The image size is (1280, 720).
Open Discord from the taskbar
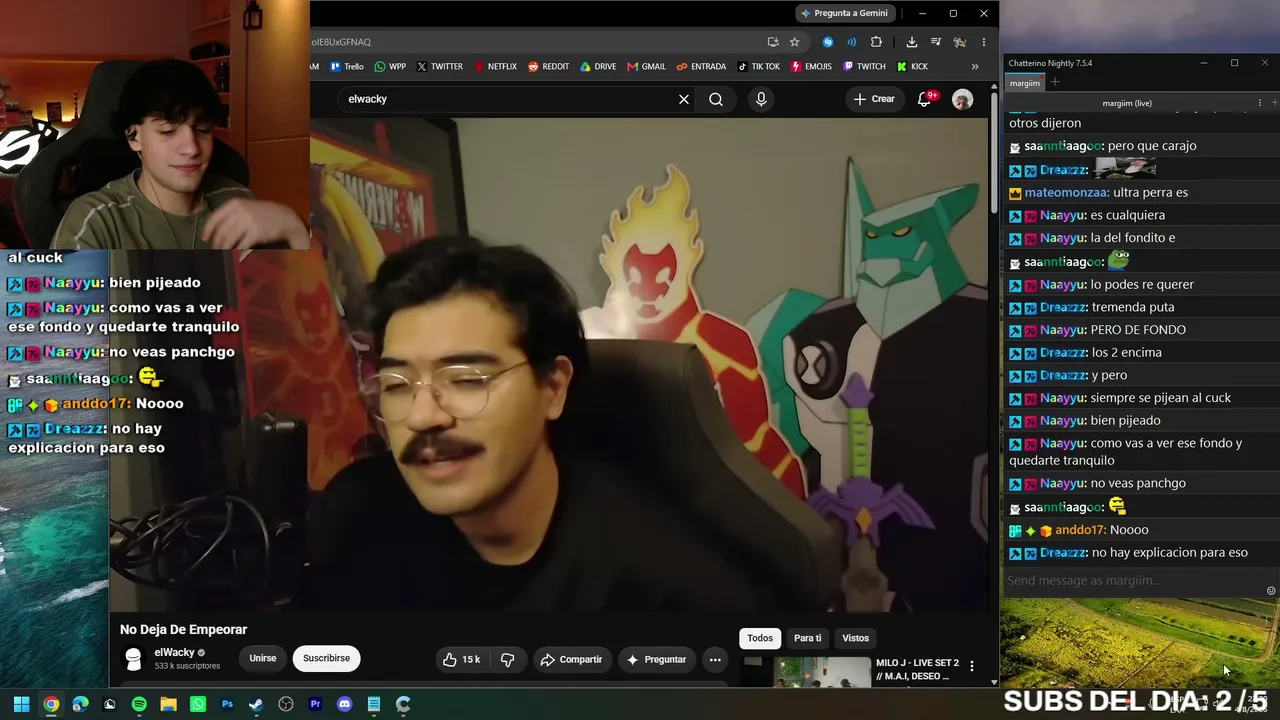point(345,704)
